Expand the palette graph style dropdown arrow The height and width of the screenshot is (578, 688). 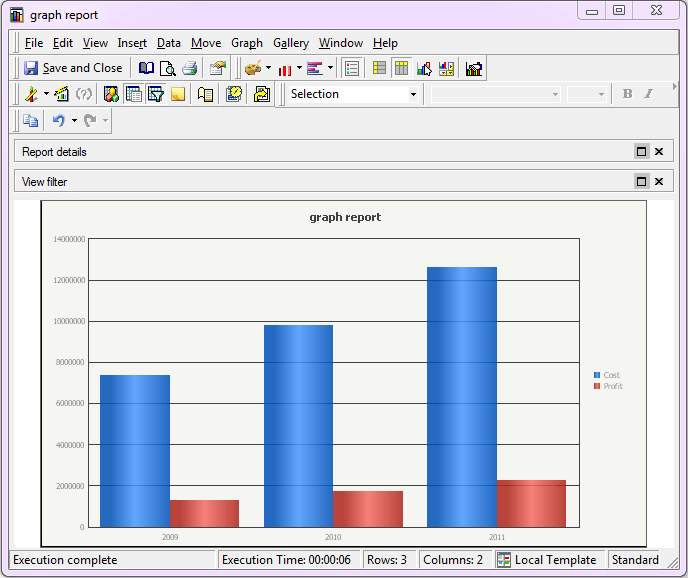(x=269, y=68)
